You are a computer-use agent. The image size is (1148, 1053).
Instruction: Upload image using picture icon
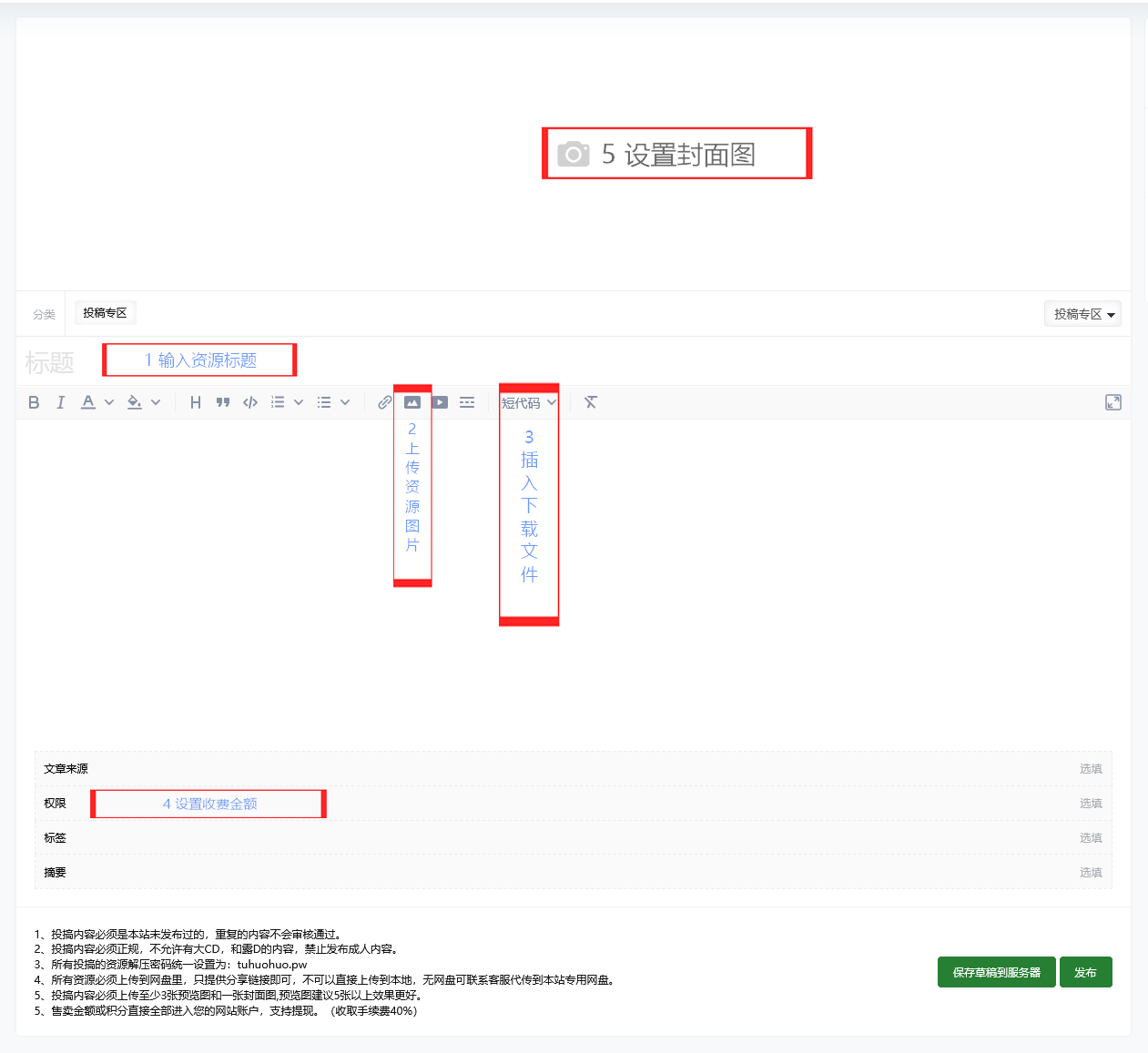click(412, 402)
